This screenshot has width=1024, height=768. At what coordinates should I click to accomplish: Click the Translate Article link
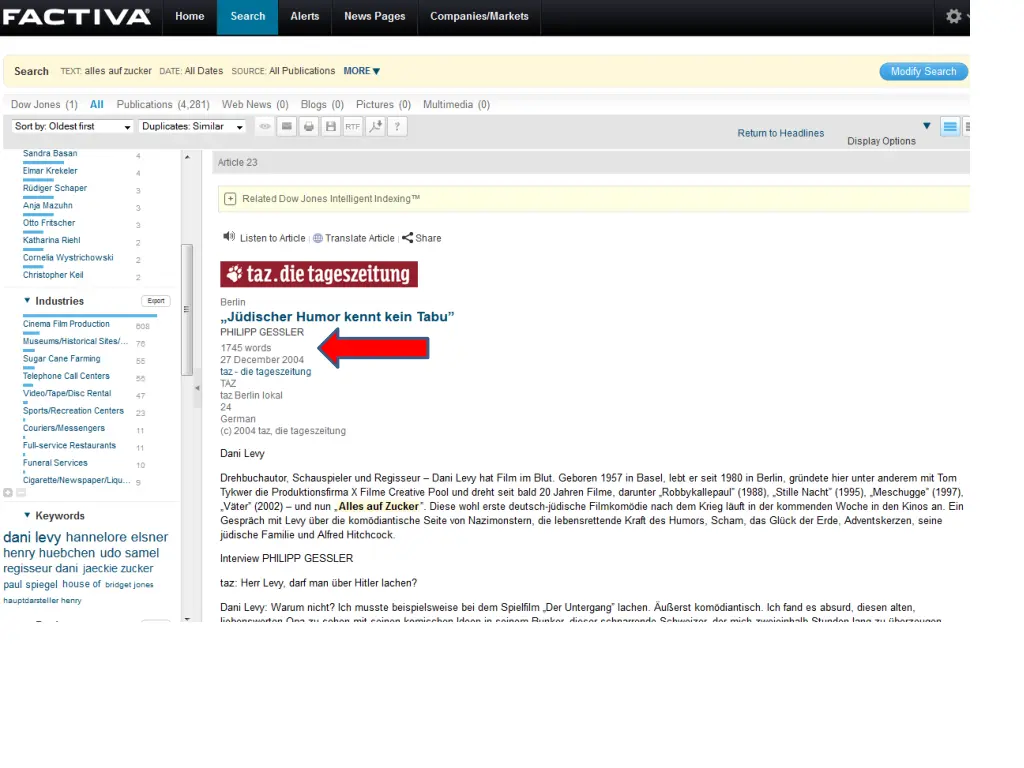[360, 238]
